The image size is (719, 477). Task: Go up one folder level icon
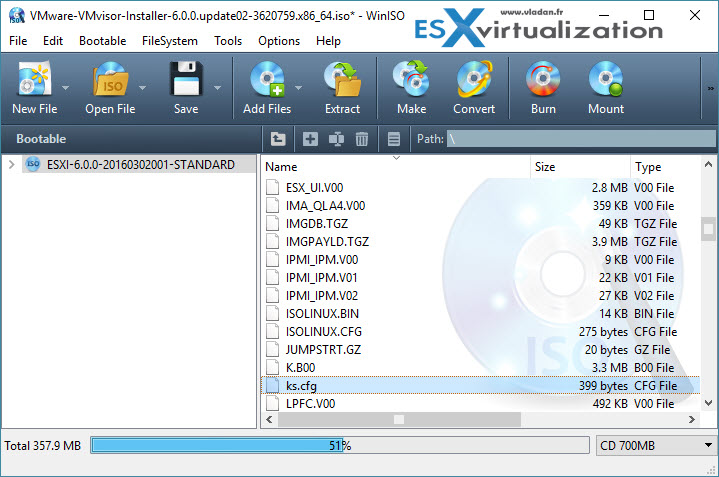pyautogui.click(x=278, y=139)
